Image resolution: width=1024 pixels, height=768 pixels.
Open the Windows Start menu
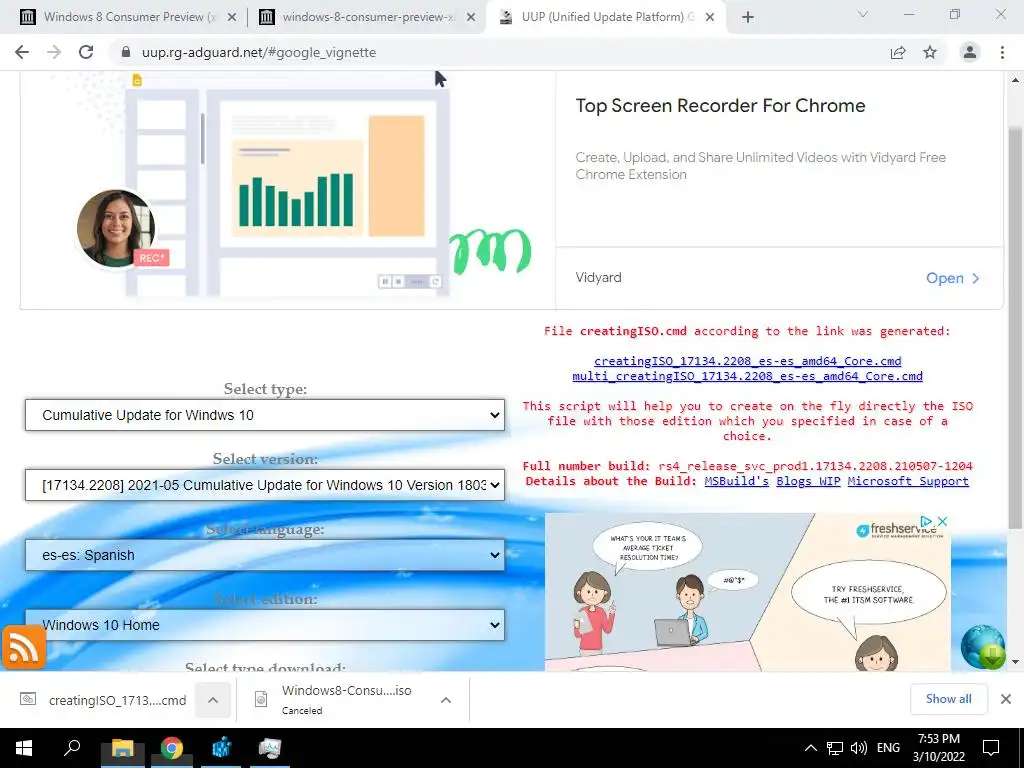point(24,748)
